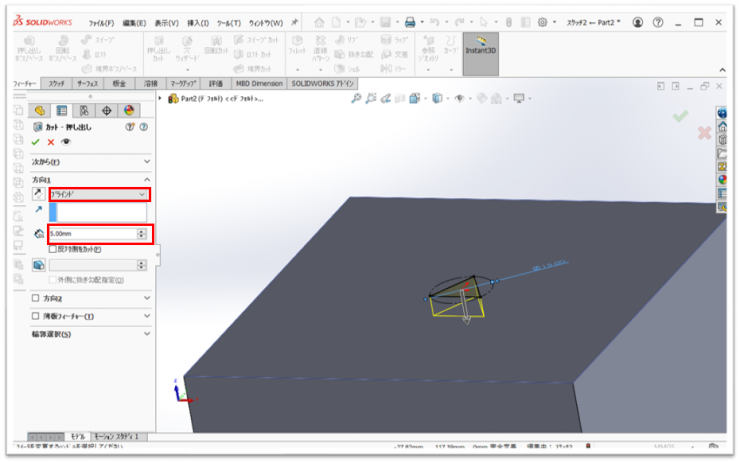Switch to the モーション スタディ 1 tab
Viewport: 740px width, 463px height.
point(118,437)
